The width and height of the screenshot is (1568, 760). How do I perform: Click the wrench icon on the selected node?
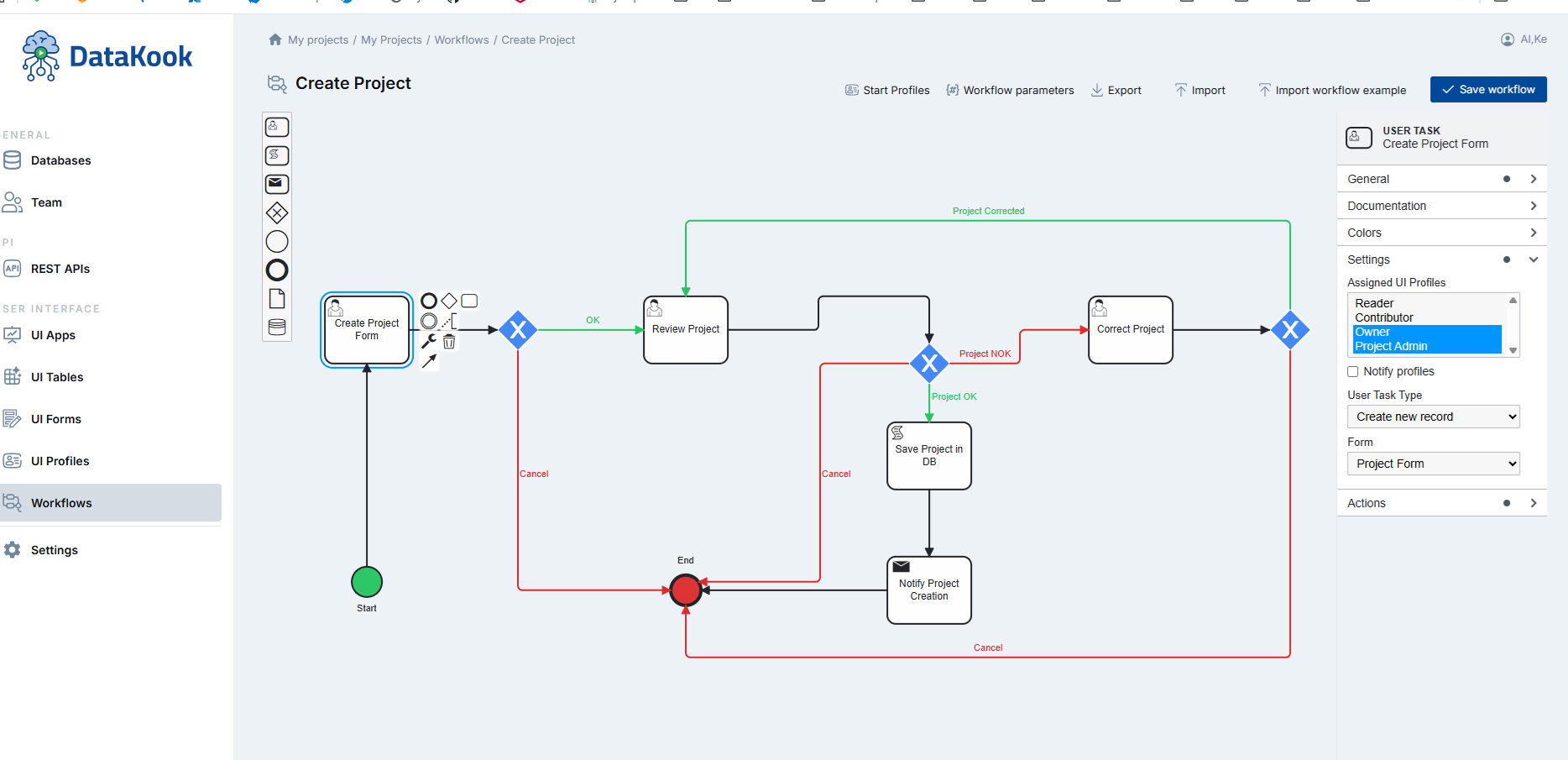click(429, 341)
